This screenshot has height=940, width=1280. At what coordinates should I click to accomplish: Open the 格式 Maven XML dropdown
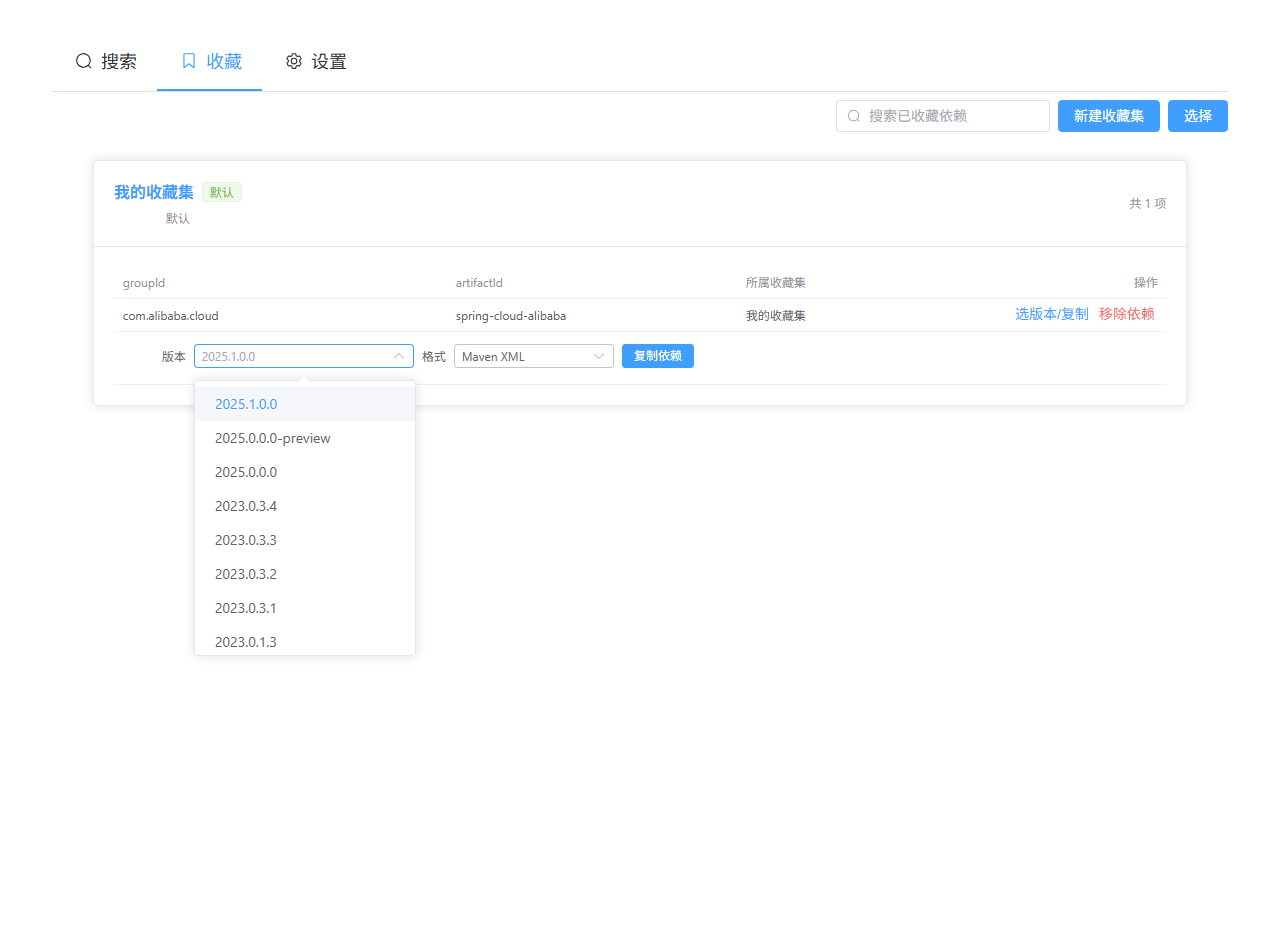point(534,356)
